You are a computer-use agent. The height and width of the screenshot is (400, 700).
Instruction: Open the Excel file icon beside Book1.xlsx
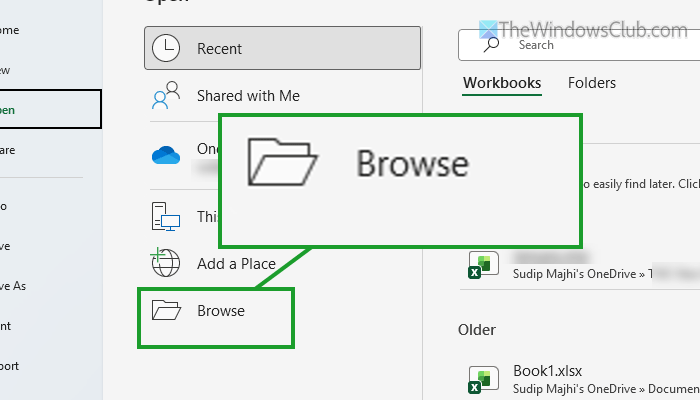(483, 380)
